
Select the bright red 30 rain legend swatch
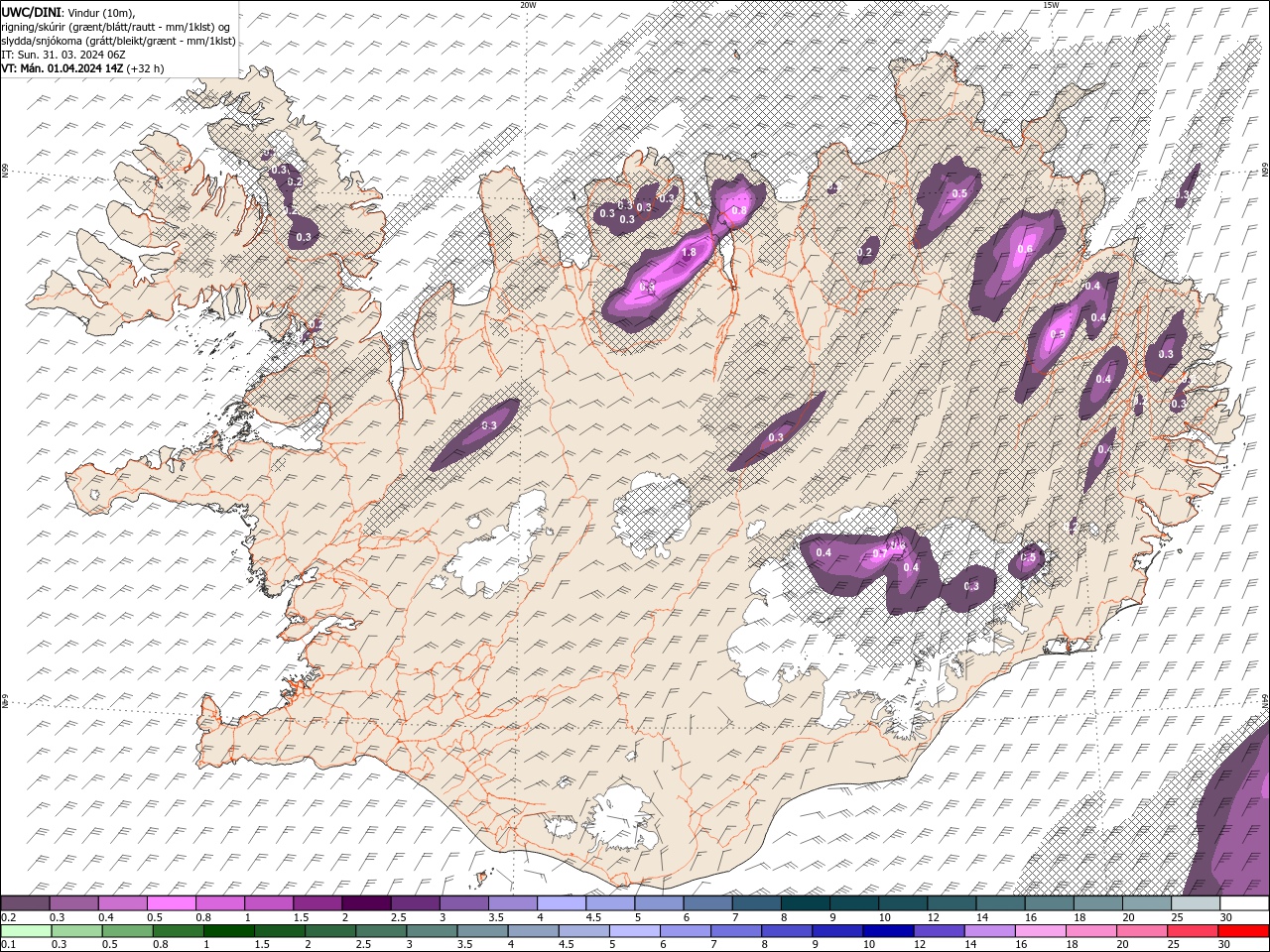(x=1243, y=931)
